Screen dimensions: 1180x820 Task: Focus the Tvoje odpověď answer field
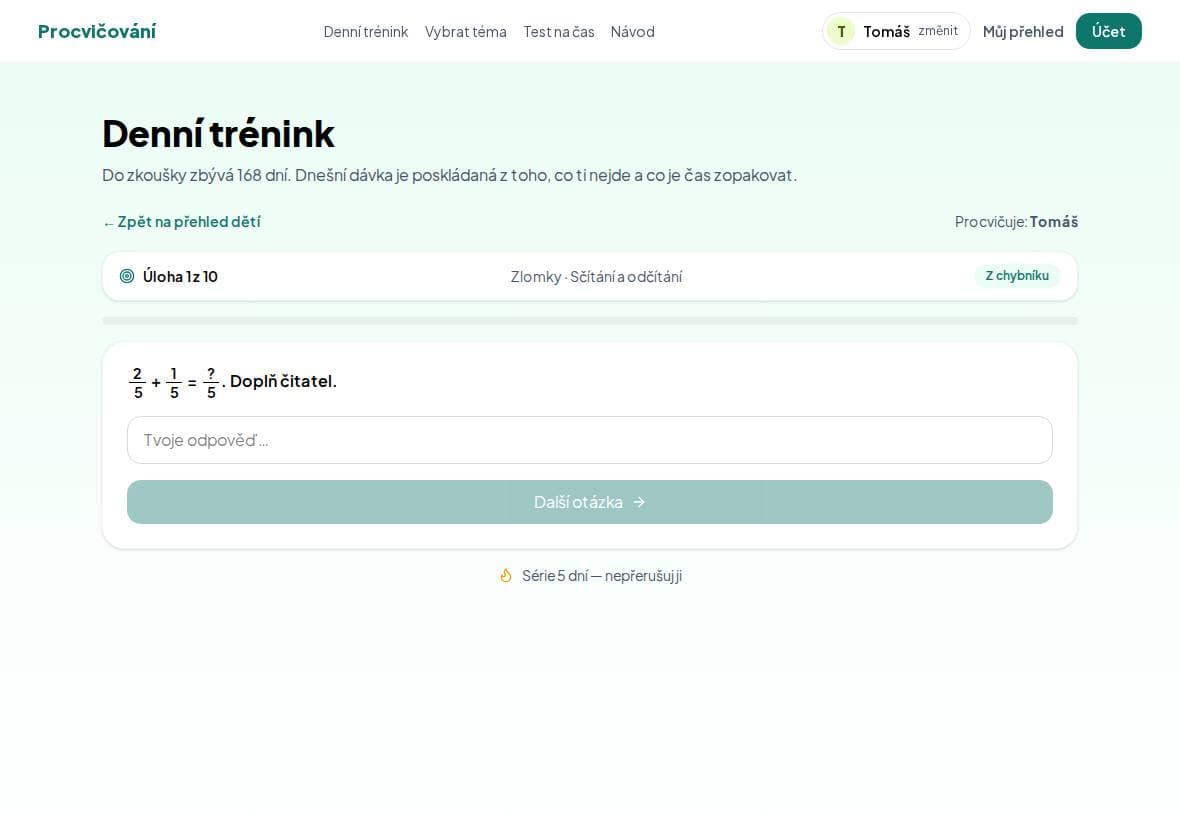coord(590,440)
